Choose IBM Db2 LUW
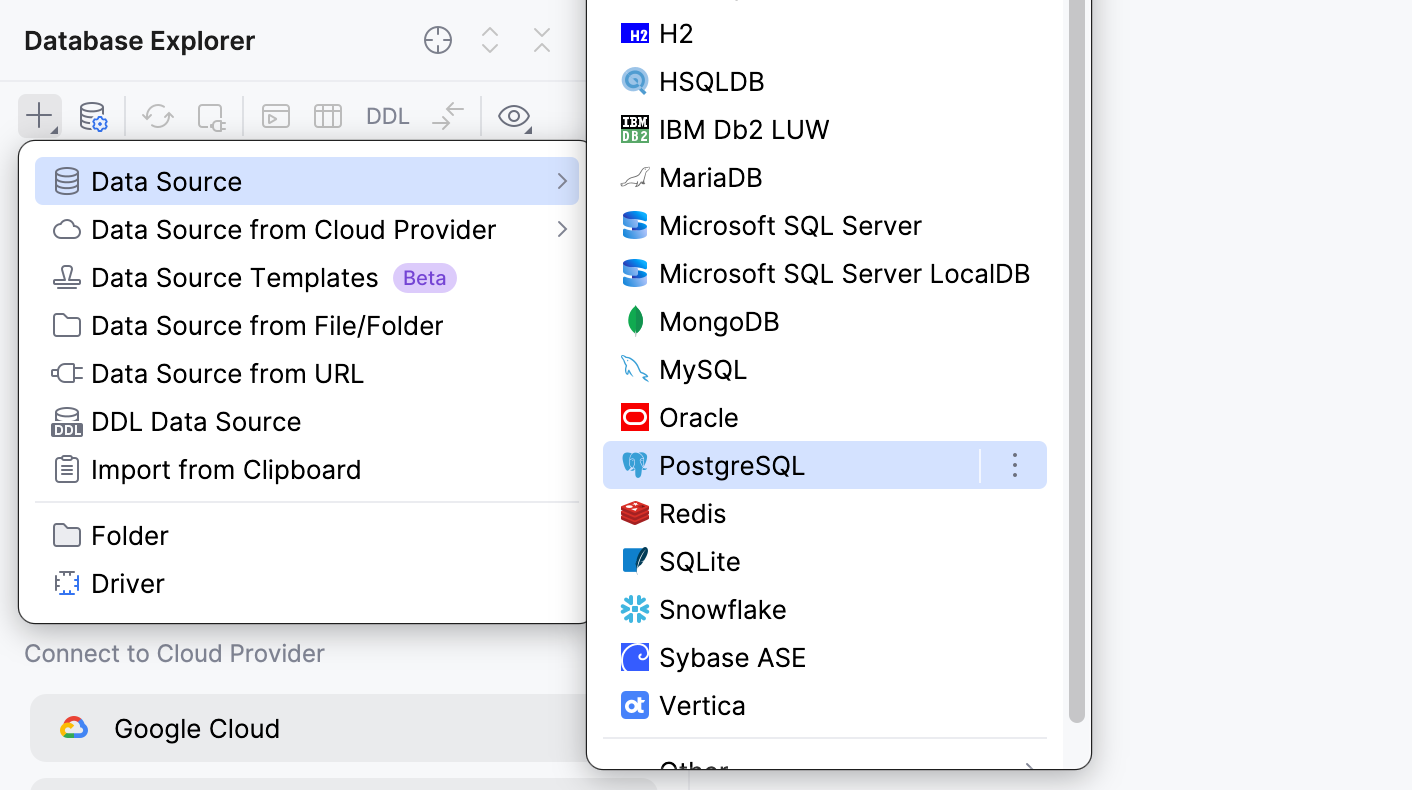1412x790 pixels. click(x=825, y=129)
